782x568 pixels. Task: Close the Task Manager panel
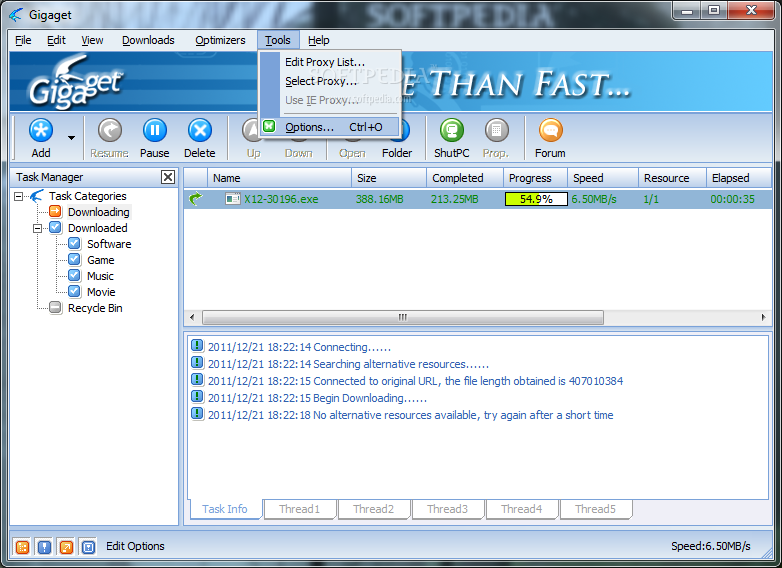[x=168, y=177]
